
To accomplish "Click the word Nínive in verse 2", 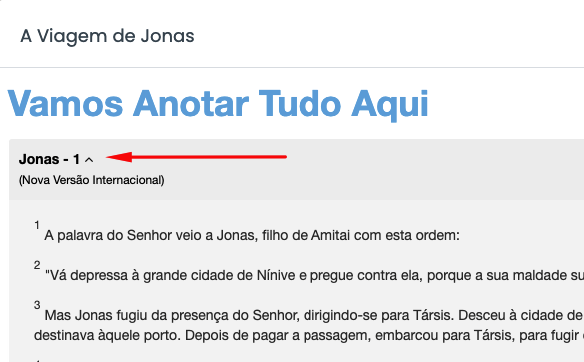I will tap(276, 276).
